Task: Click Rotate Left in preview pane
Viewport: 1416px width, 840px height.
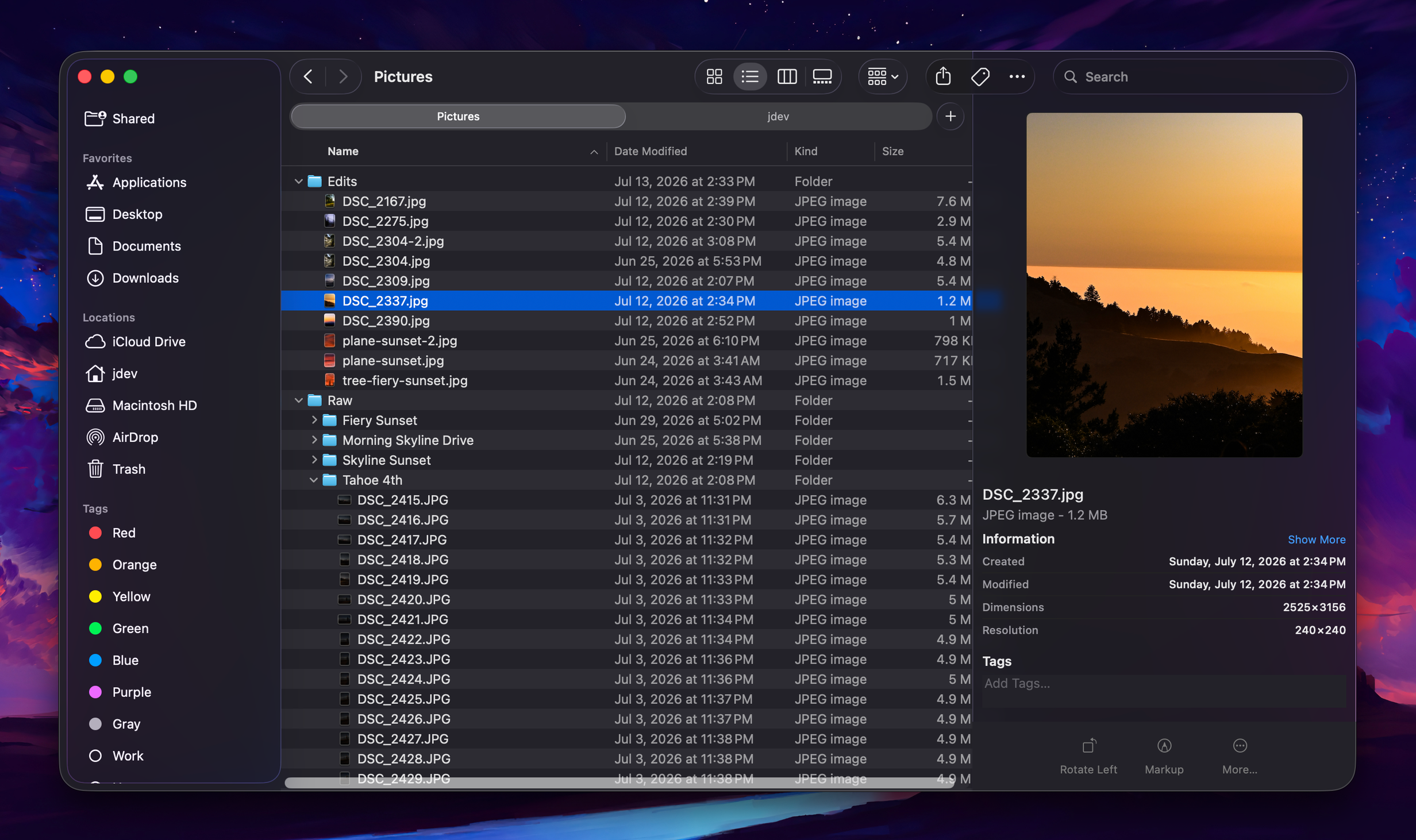Action: tap(1088, 757)
